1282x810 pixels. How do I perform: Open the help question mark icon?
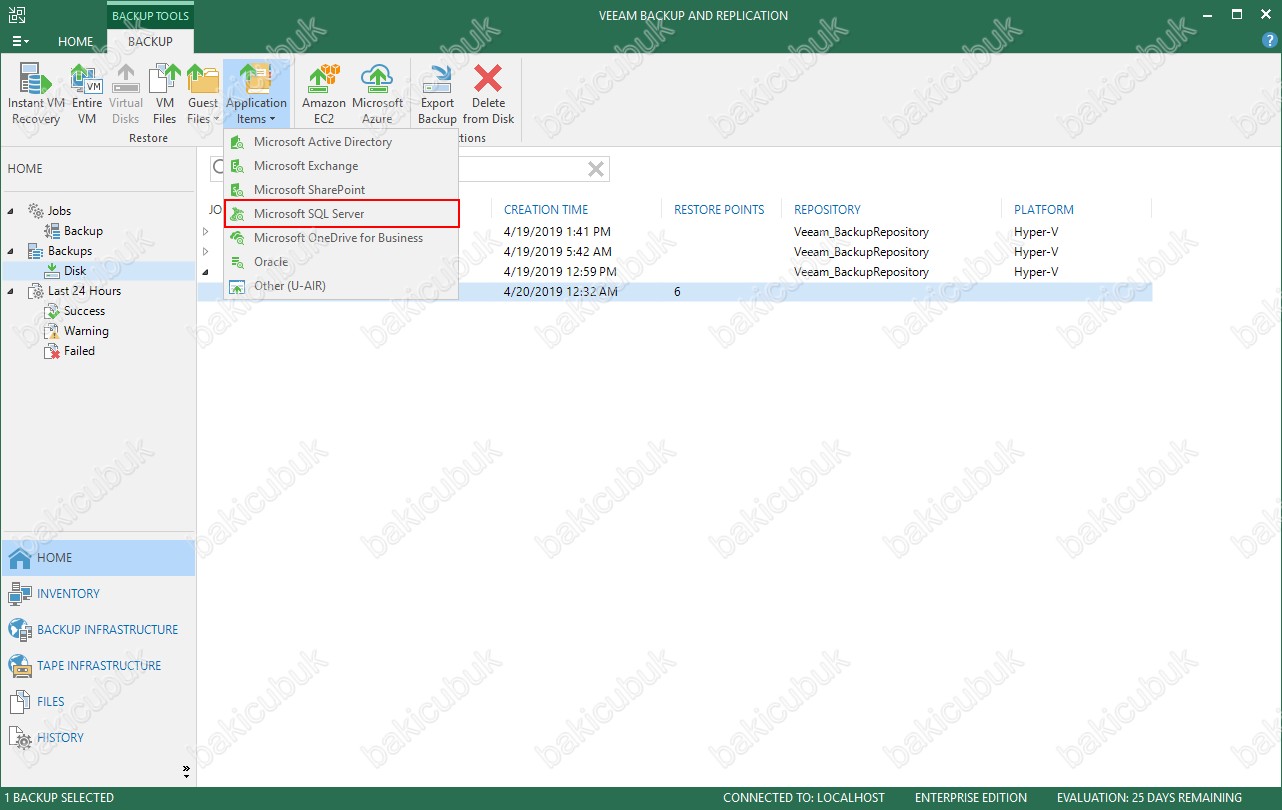tap(1270, 41)
